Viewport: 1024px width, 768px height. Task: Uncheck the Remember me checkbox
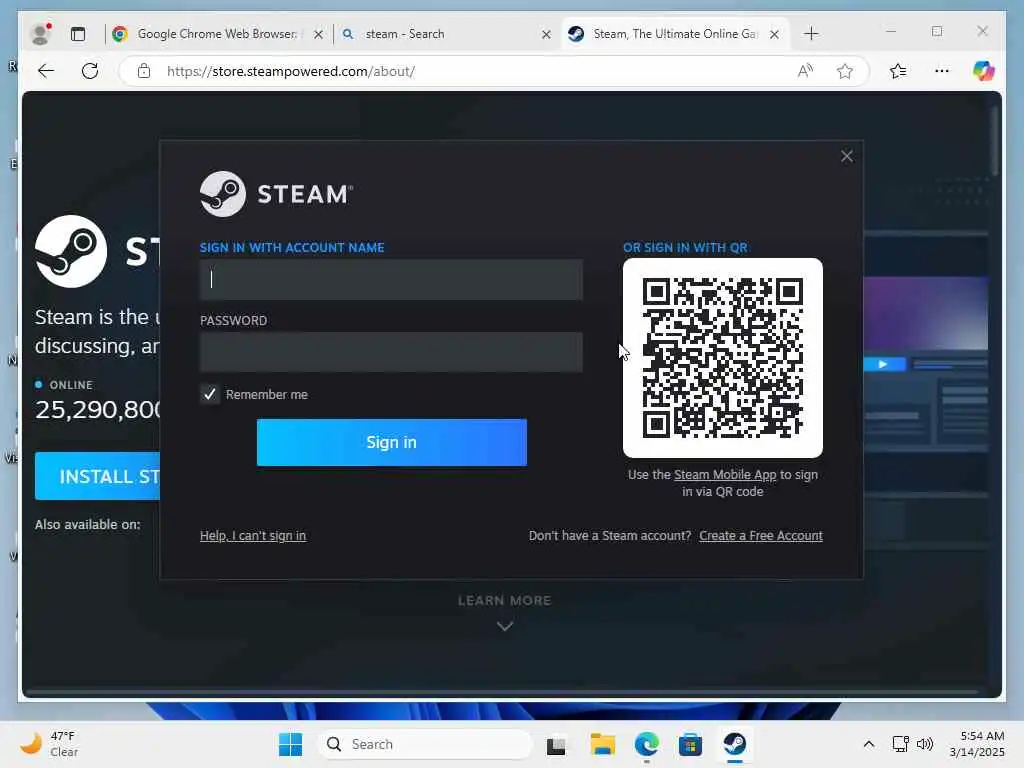point(210,394)
